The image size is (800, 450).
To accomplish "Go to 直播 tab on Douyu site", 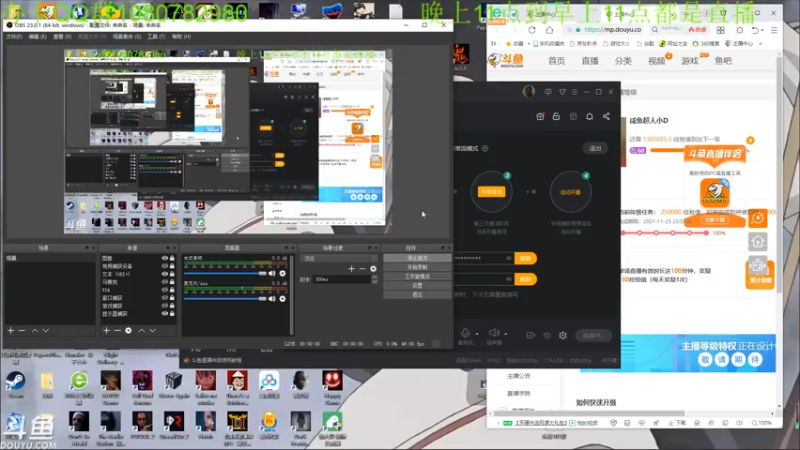I will [x=590, y=61].
